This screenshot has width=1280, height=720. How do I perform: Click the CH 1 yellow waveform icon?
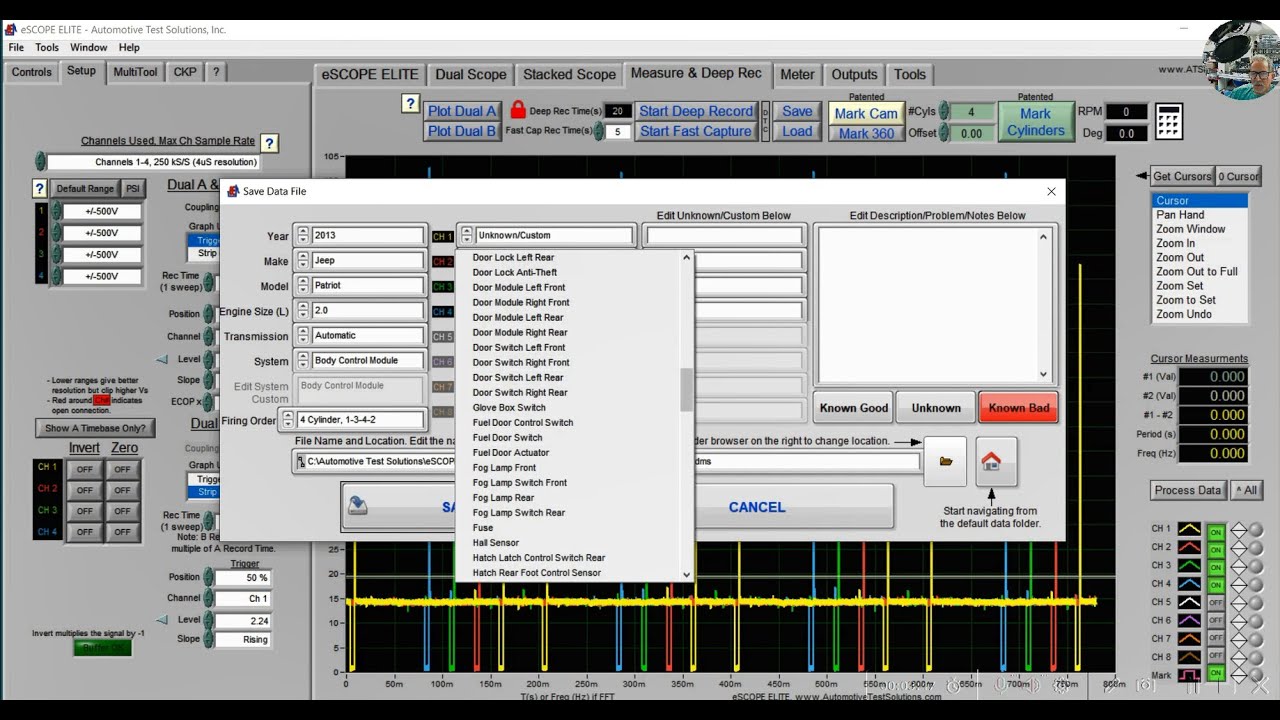[x=1189, y=529]
